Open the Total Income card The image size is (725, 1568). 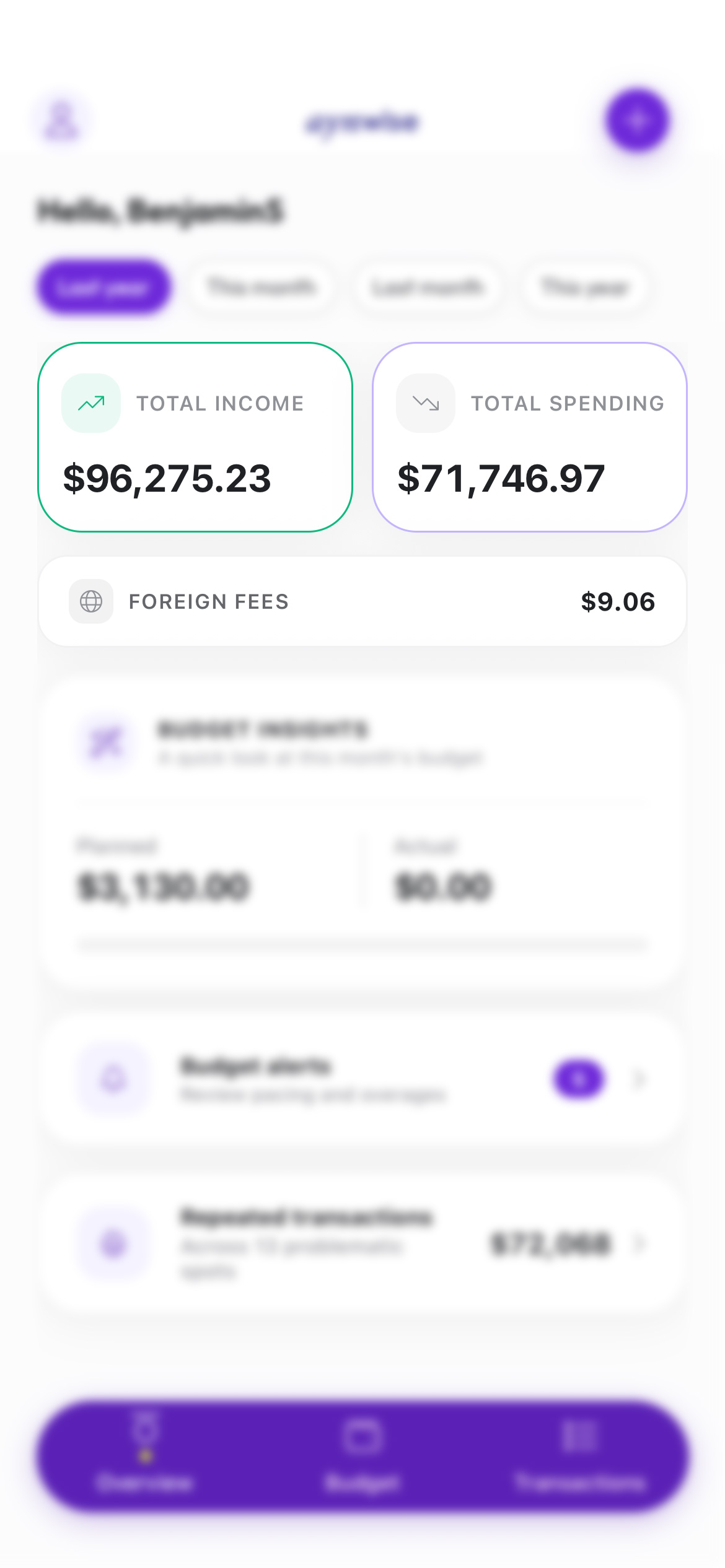click(195, 437)
